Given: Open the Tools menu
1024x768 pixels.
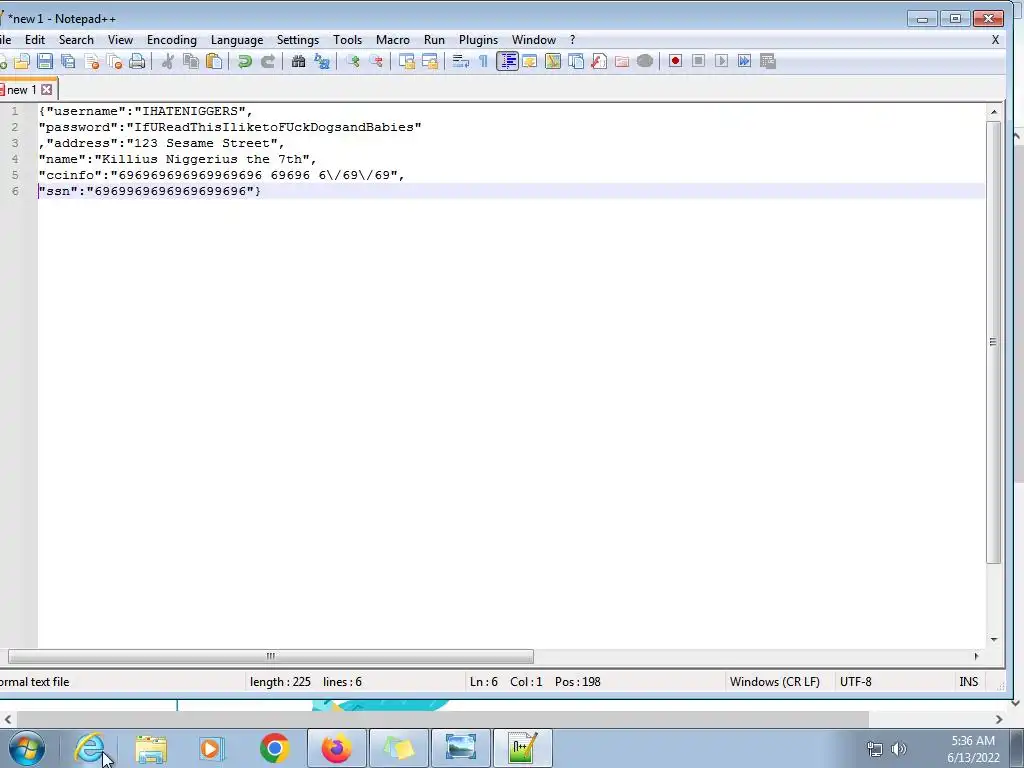Looking at the screenshot, I should click(347, 40).
